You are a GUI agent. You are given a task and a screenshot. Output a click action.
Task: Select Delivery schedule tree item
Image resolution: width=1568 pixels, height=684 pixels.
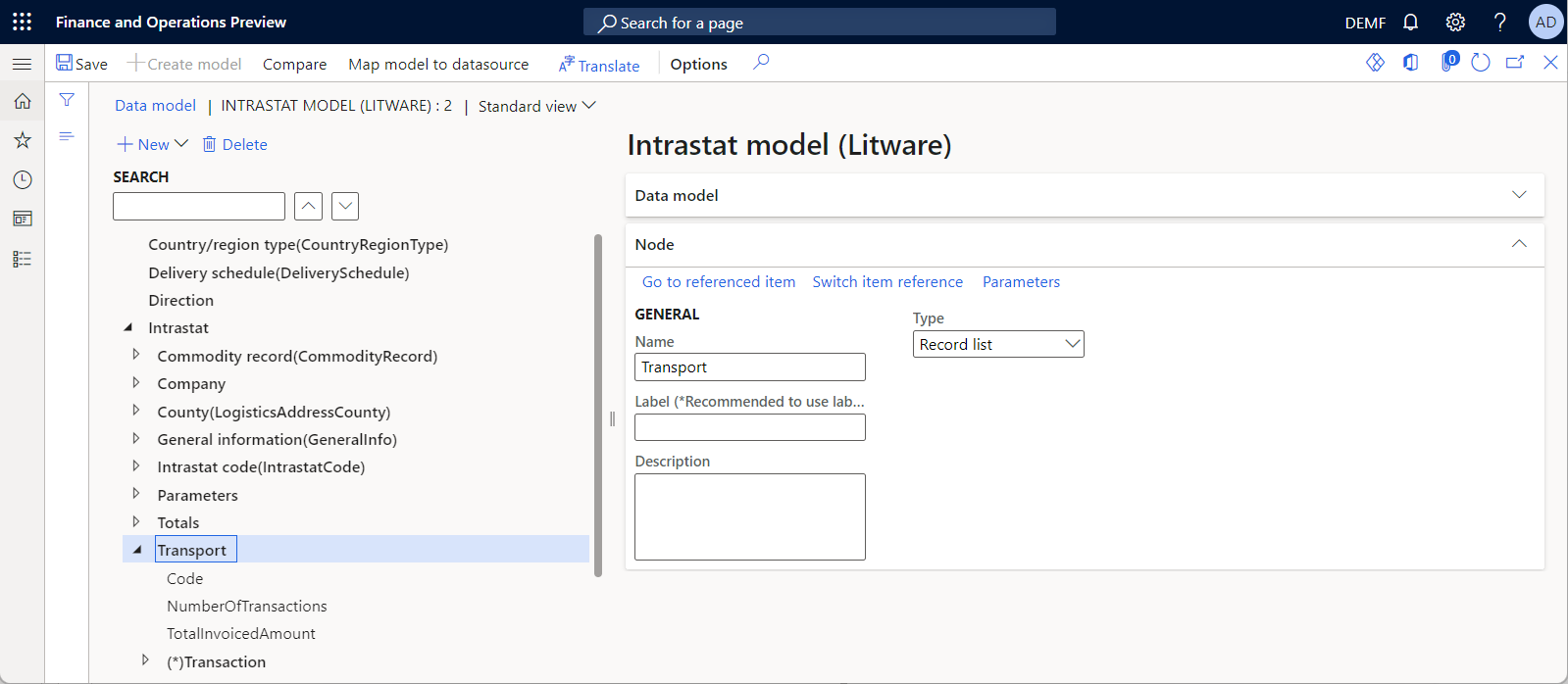point(278,272)
